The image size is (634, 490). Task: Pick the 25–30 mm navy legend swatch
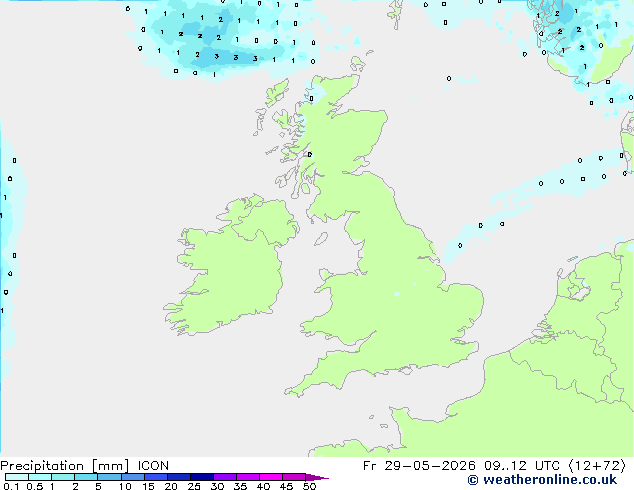point(202,477)
